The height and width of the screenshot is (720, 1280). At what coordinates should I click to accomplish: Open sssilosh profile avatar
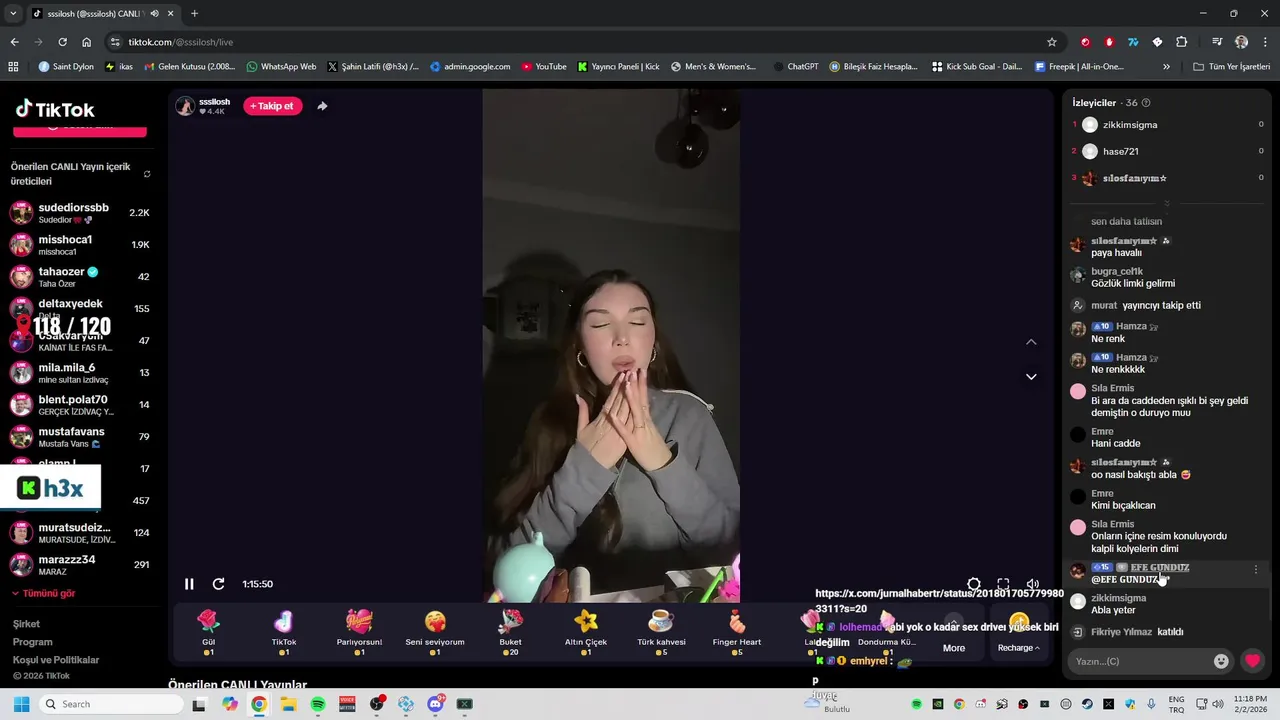pyautogui.click(x=185, y=106)
